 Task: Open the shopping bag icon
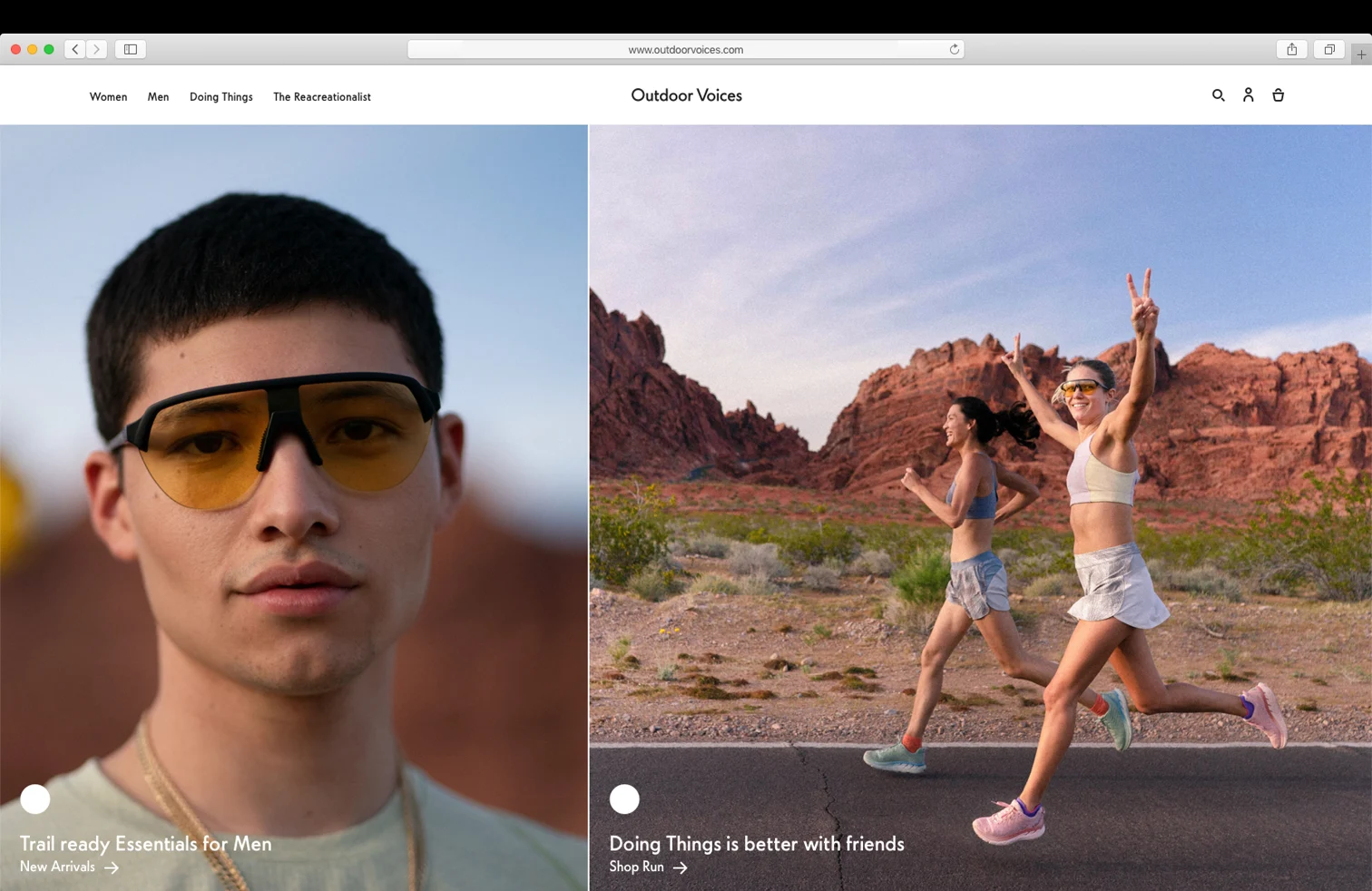click(1278, 94)
